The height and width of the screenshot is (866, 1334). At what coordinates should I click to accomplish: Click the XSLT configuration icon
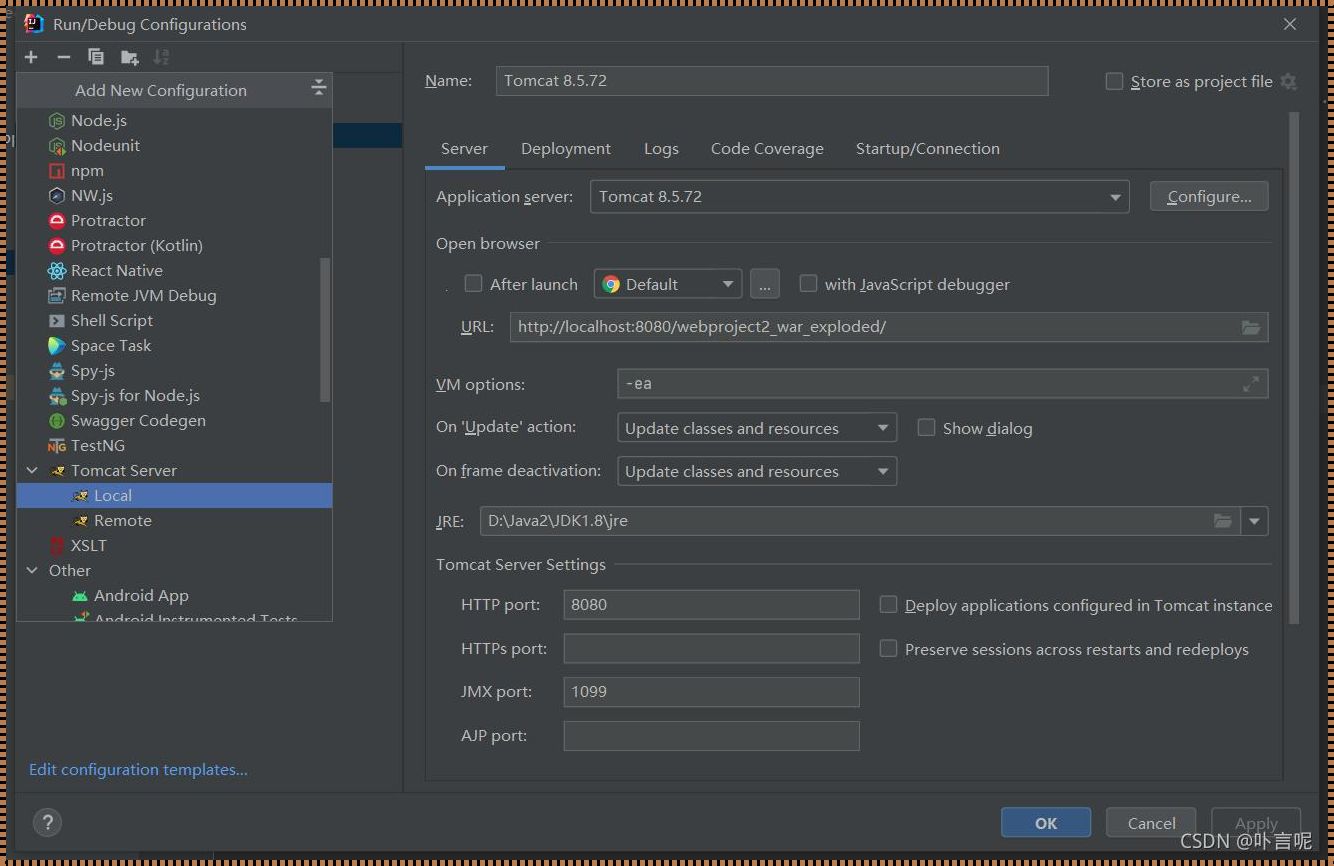(x=57, y=545)
